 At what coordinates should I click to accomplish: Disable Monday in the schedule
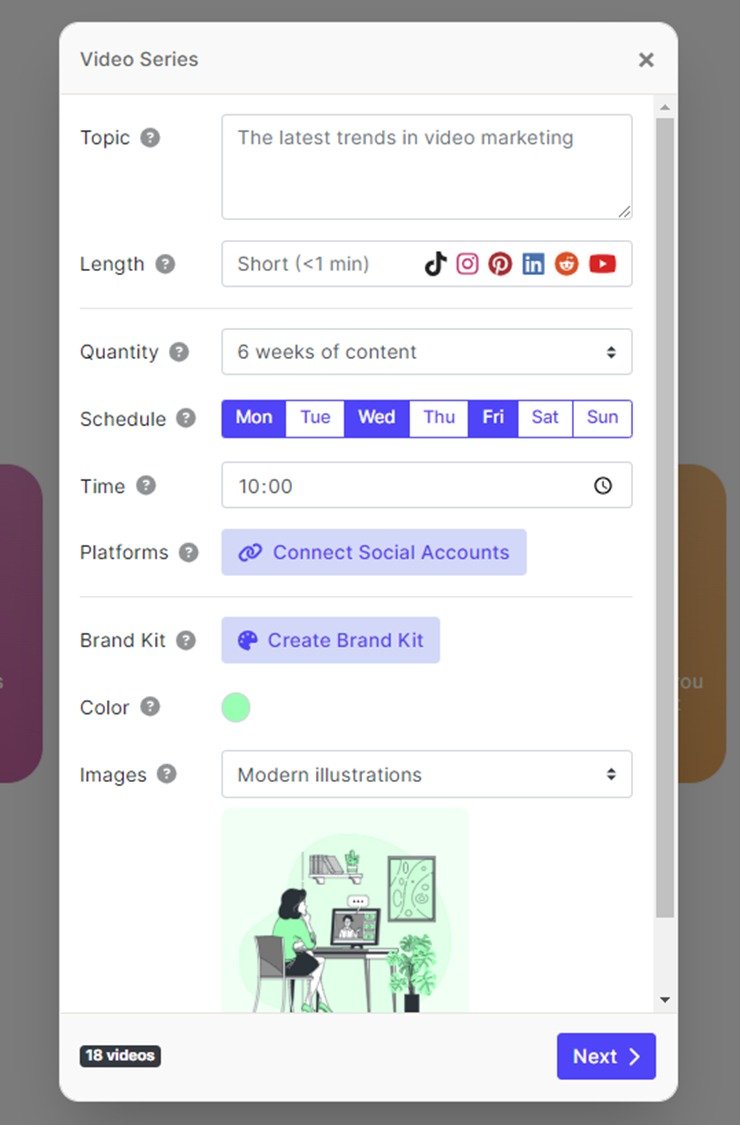coord(253,418)
